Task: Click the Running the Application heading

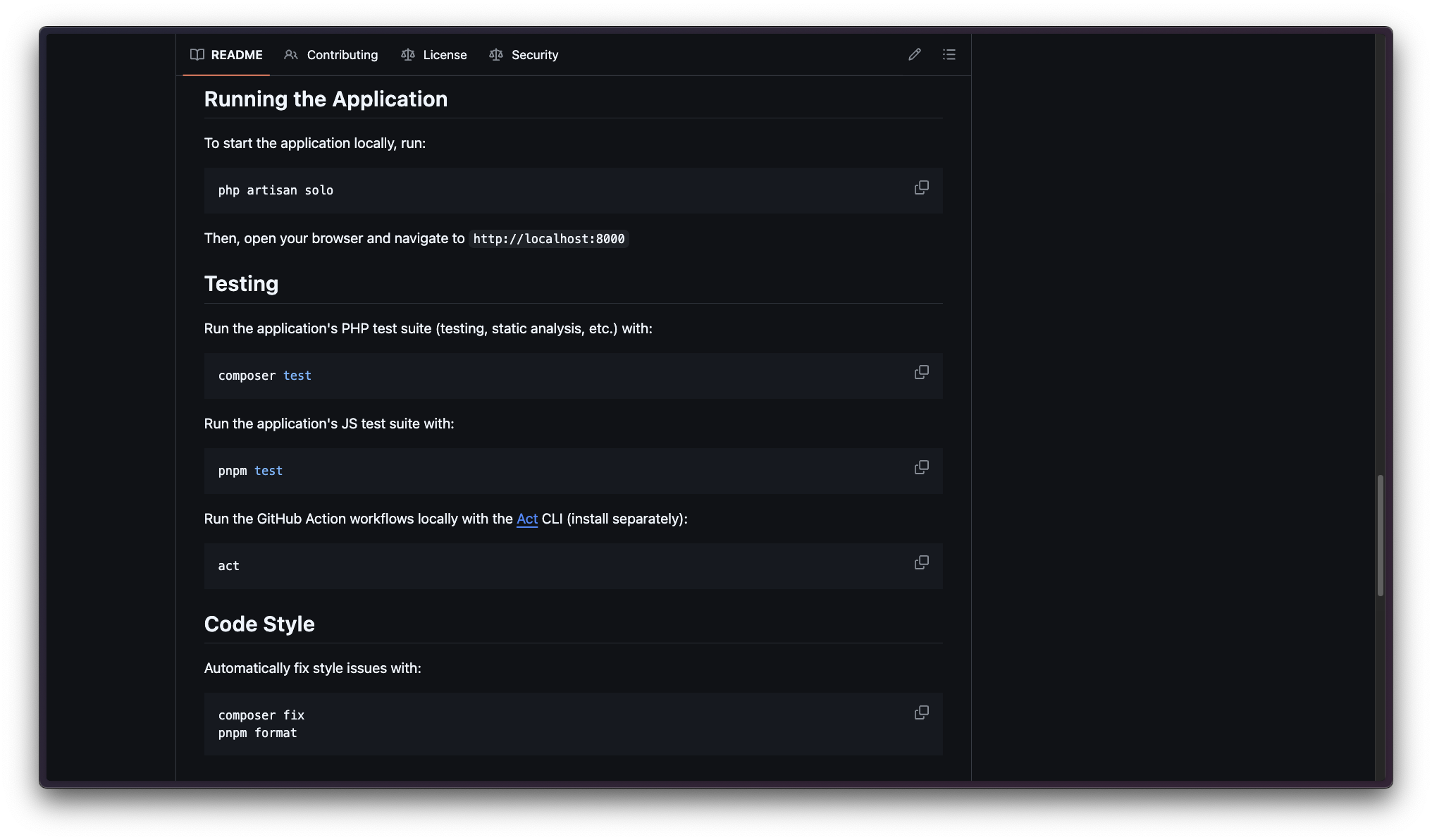Action: [326, 99]
